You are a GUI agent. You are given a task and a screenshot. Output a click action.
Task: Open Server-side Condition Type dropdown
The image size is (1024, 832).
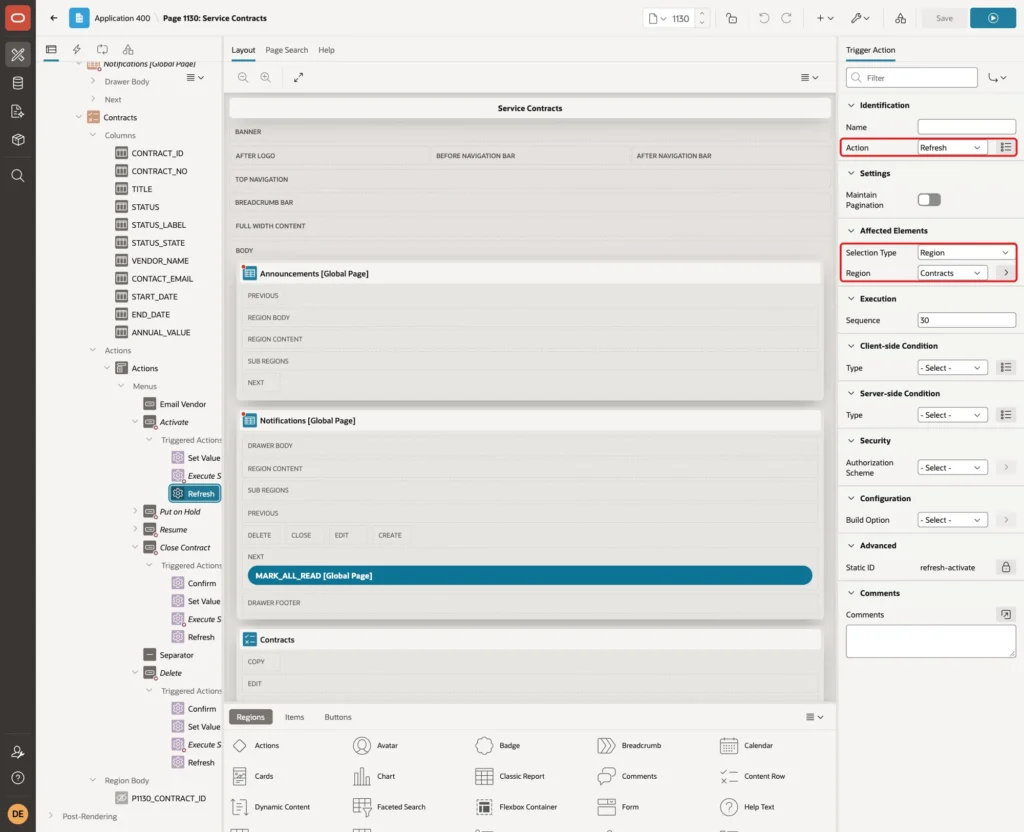coord(952,415)
